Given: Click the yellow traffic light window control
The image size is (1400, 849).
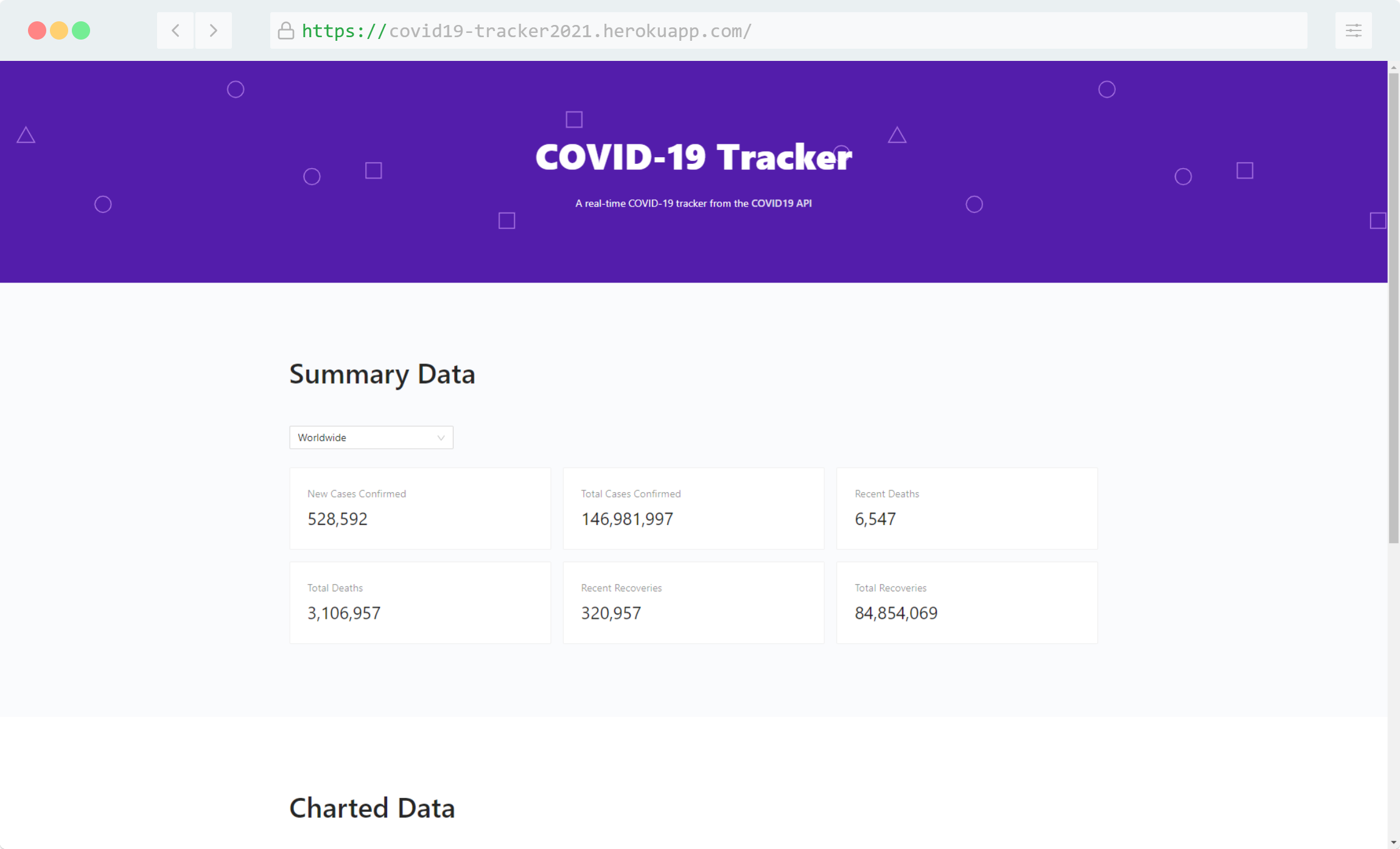Looking at the screenshot, I should (59, 30).
